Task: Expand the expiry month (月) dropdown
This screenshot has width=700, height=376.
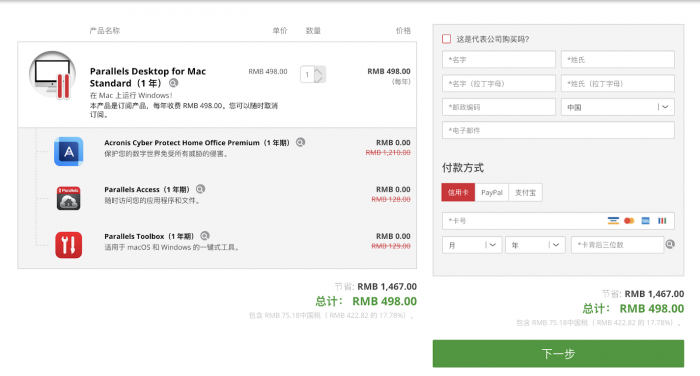Action: (x=472, y=245)
